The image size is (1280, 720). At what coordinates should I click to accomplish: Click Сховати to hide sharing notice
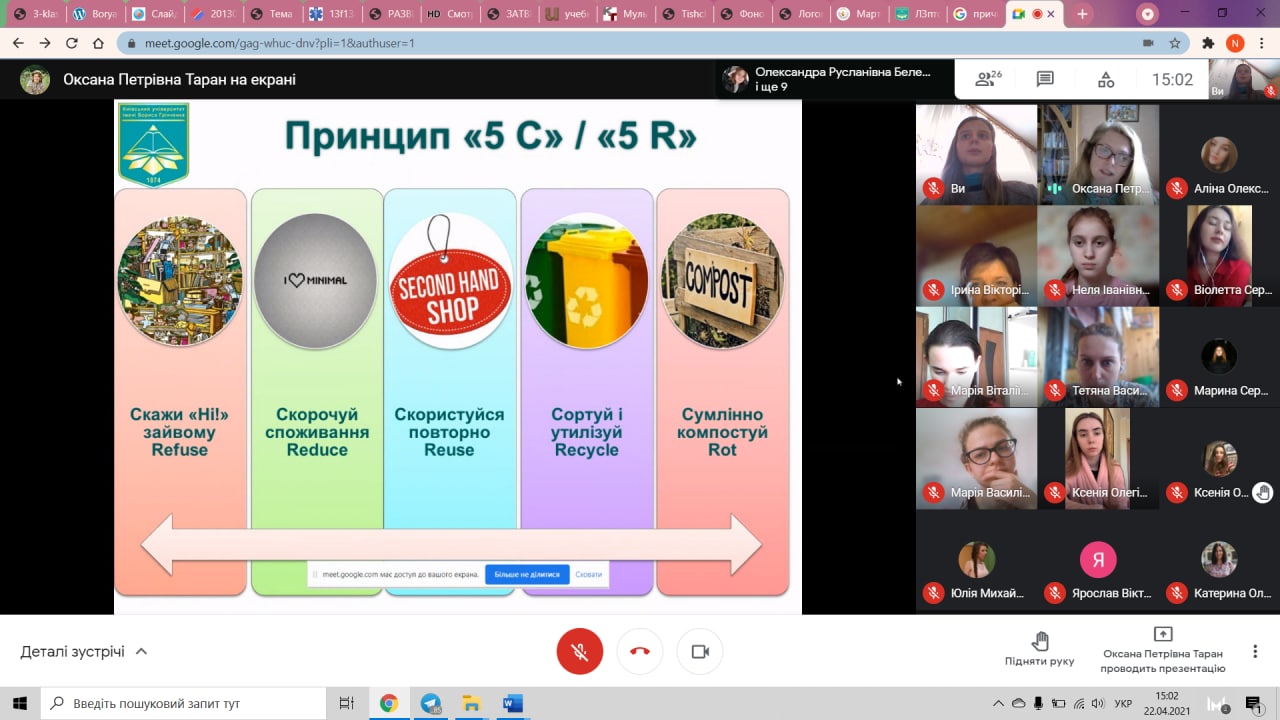click(588, 574)
